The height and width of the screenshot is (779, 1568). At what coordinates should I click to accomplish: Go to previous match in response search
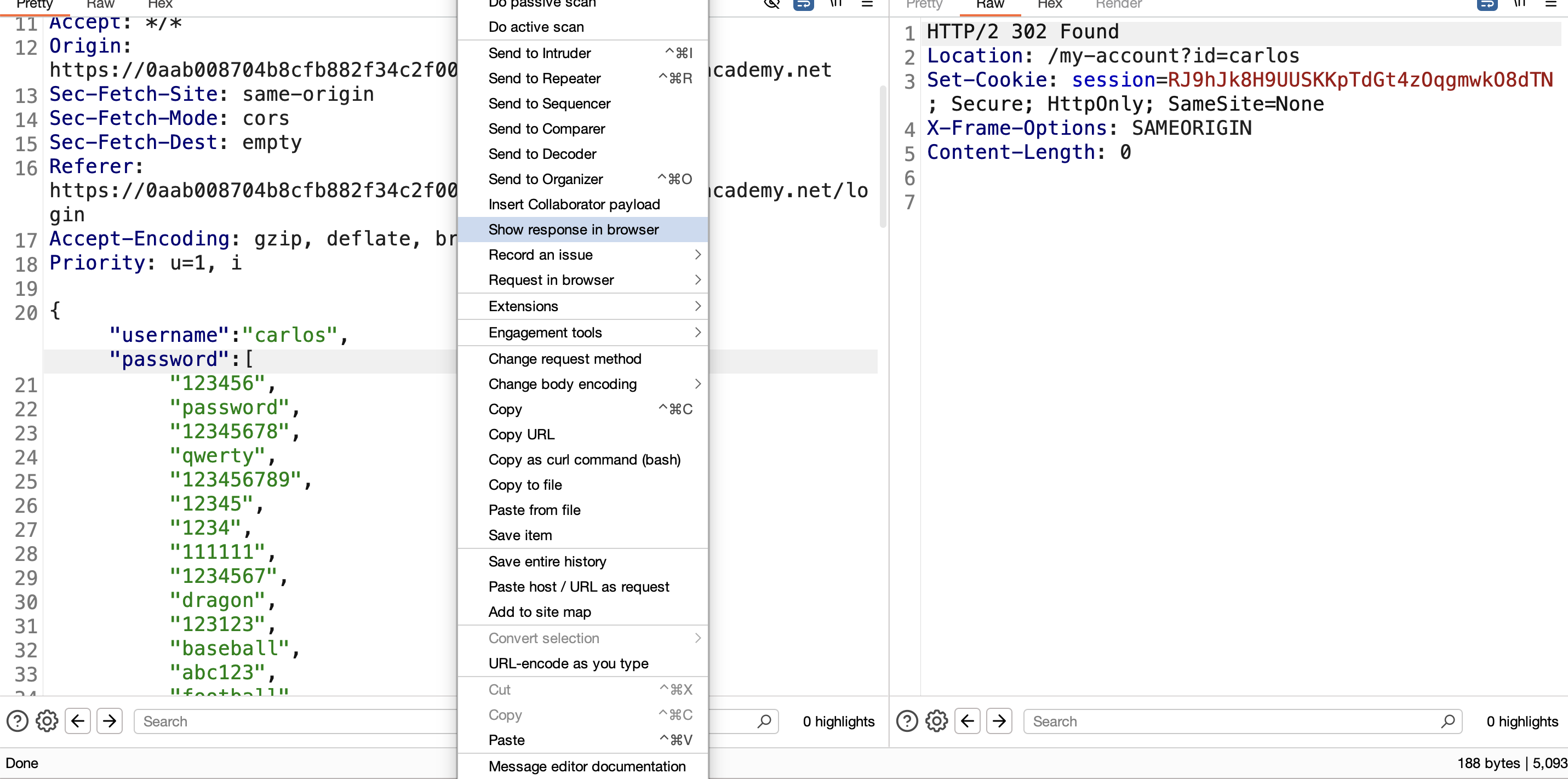(x=968, y=721)
